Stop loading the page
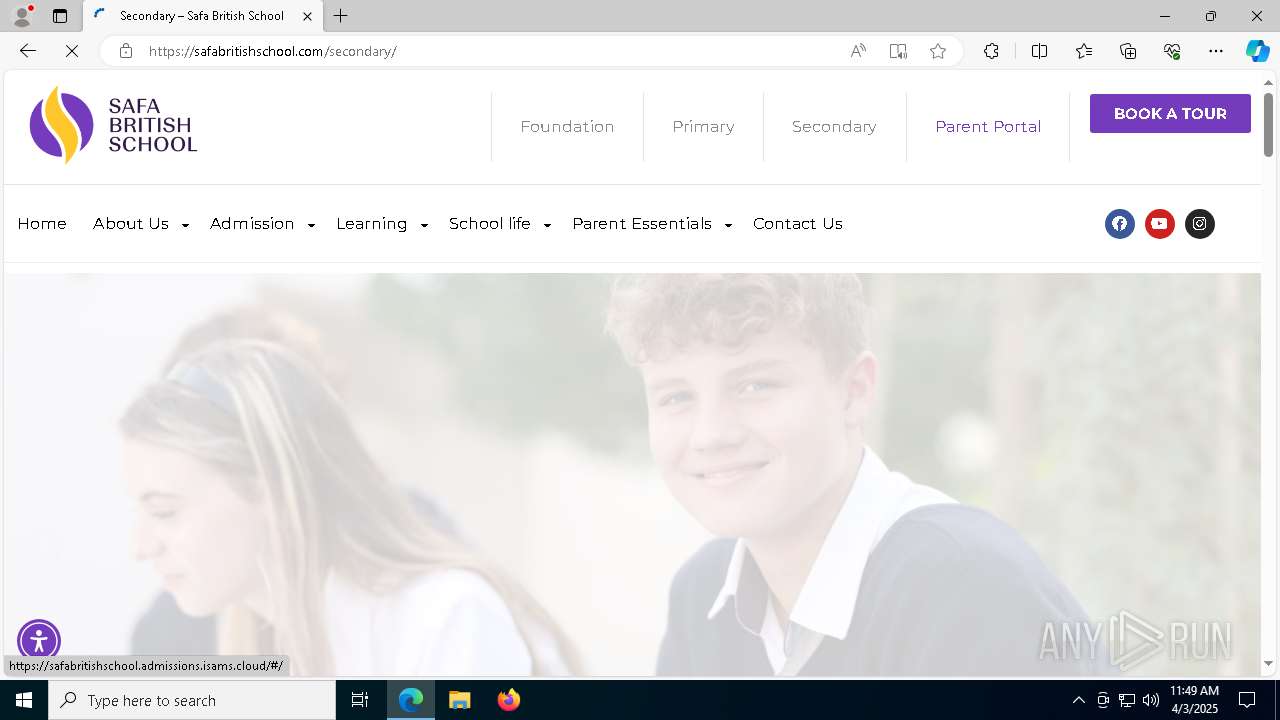Screen dimensions: 1280x720 72,51
